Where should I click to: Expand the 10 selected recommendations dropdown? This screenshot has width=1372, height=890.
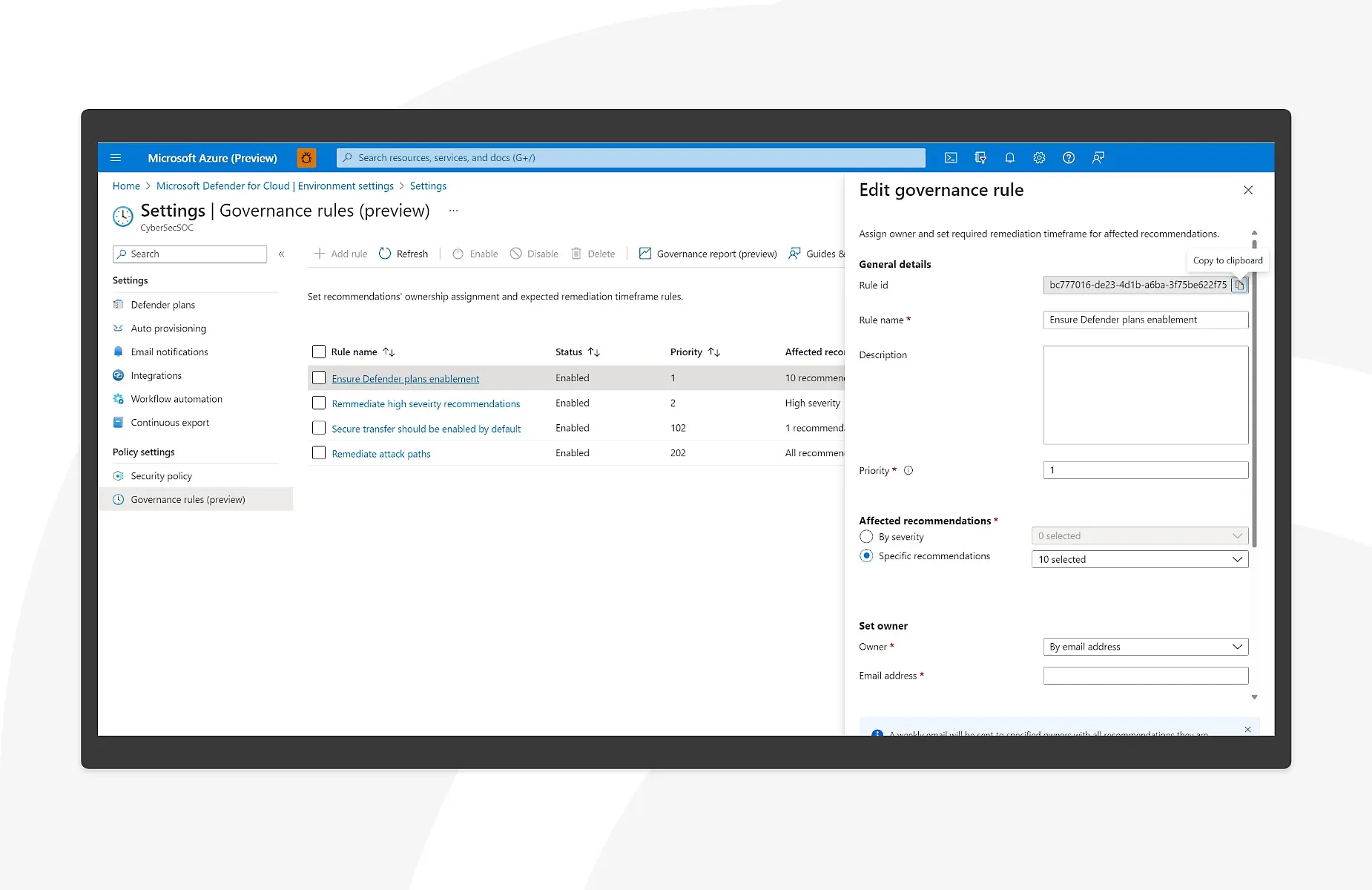tap(1140, 559)
